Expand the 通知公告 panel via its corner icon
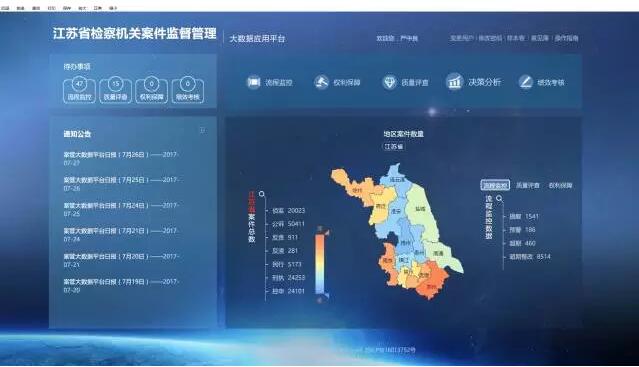The width and height of the screenshot is (639, 367). (203, 131)
